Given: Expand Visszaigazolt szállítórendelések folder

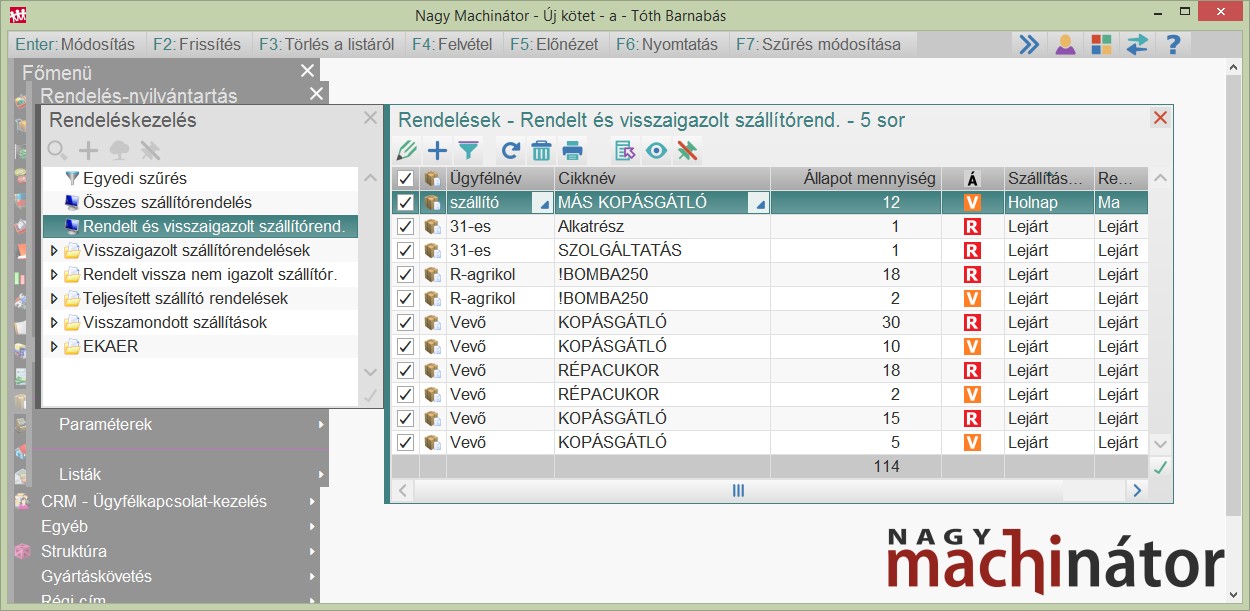Looking at the screenshot, I should click(x=54, y=251).
